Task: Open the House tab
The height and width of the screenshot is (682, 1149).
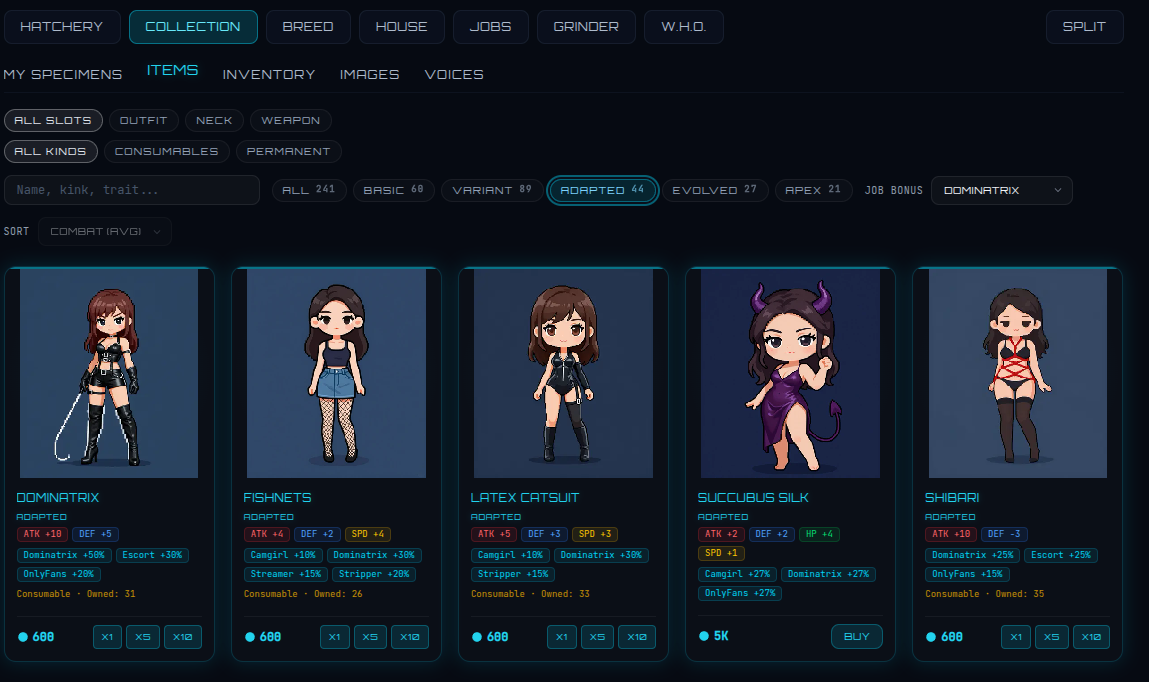Action: pyautogui.click(x=402, y=27)
